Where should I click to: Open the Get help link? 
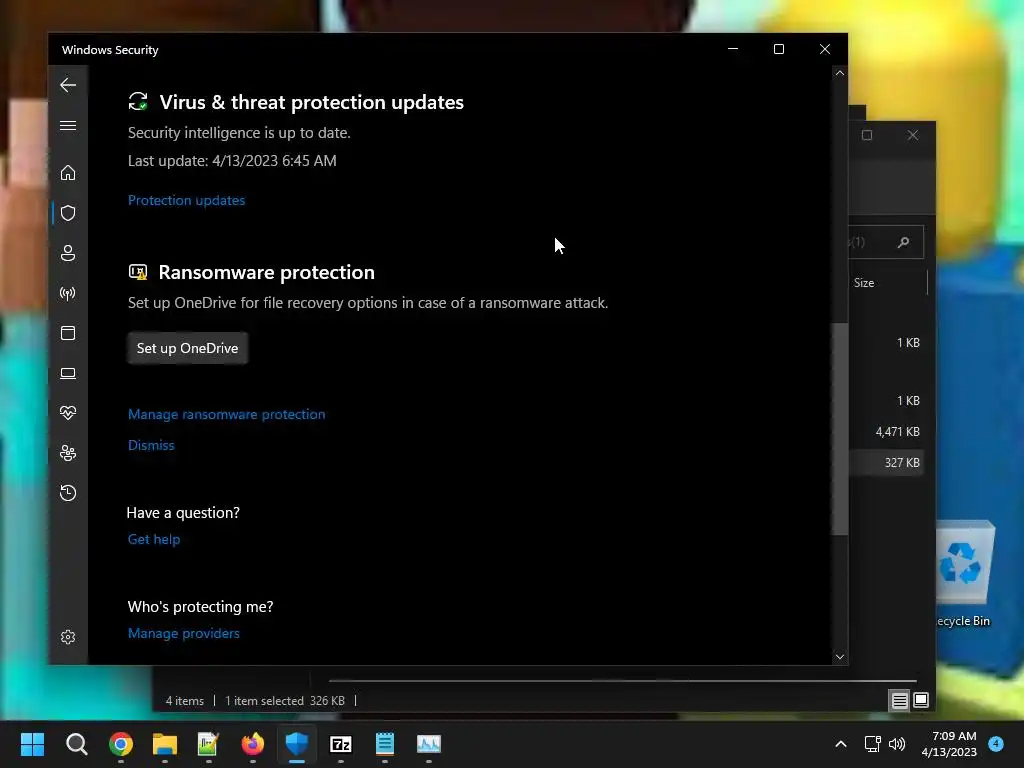(153, 539)
